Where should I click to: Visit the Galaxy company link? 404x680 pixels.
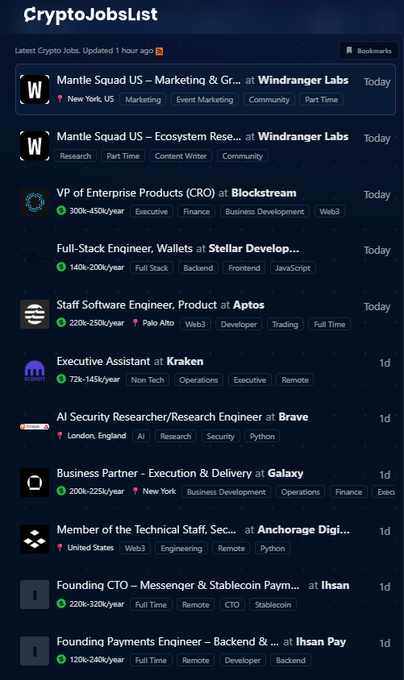[285, 473]
